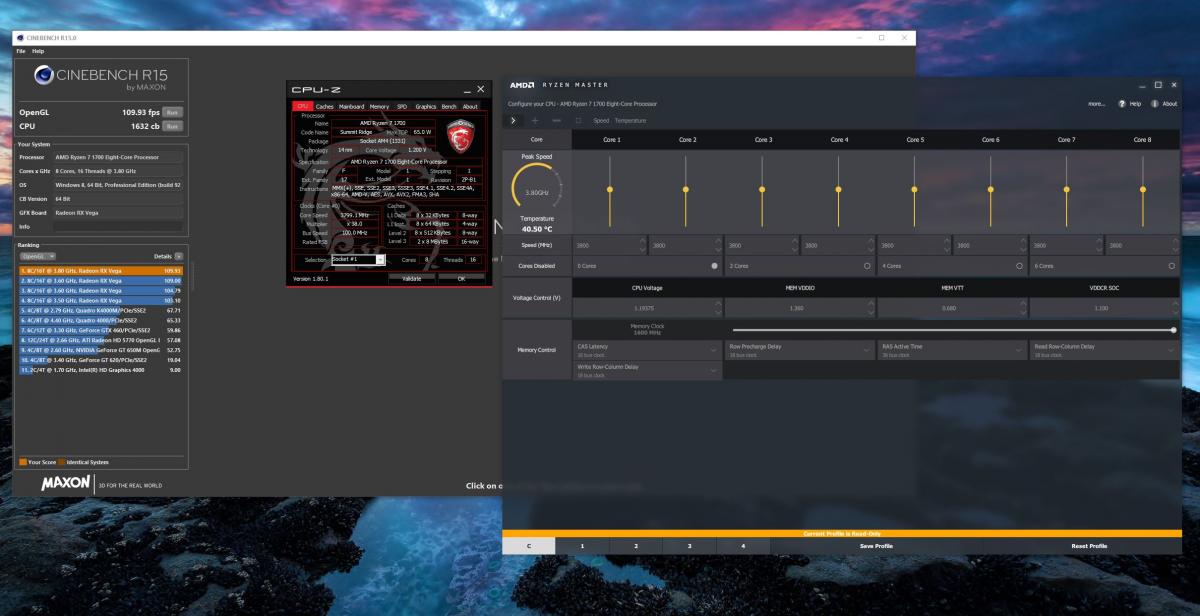This screenshot has height=616, width=1200.
Task: Click the Info input field in Cinebench
Action: point(118,226)
